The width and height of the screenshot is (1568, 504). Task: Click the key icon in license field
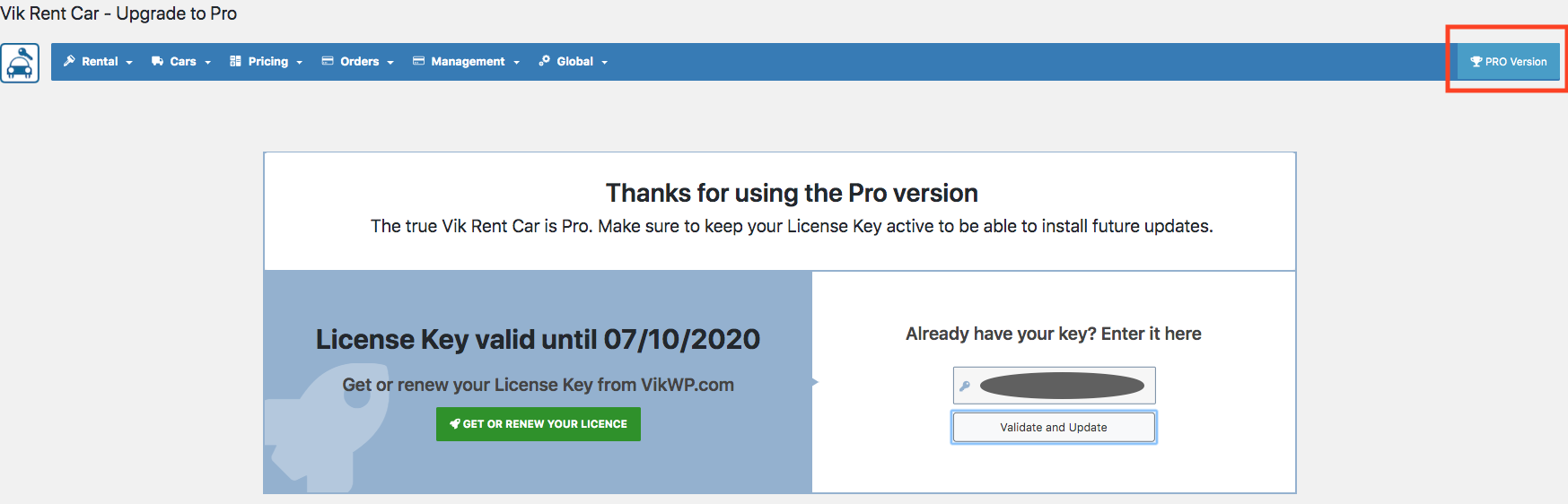965,387
